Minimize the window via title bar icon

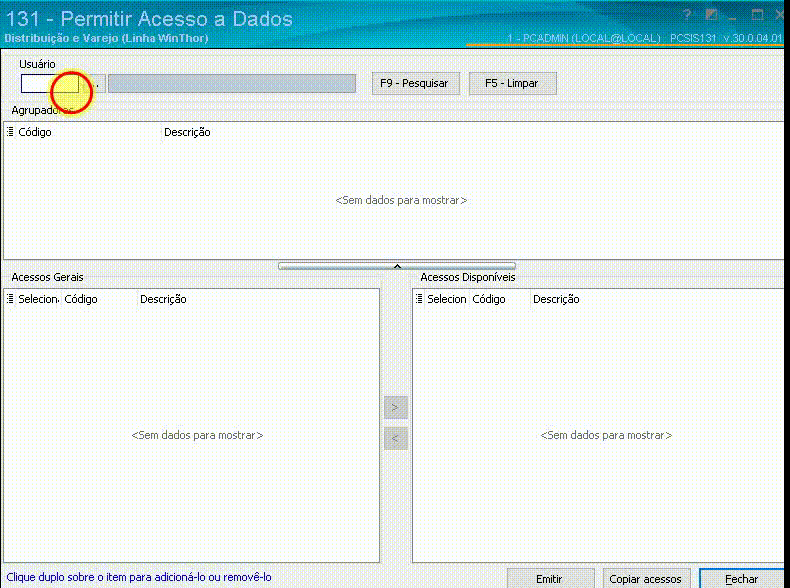click(733, 17)
